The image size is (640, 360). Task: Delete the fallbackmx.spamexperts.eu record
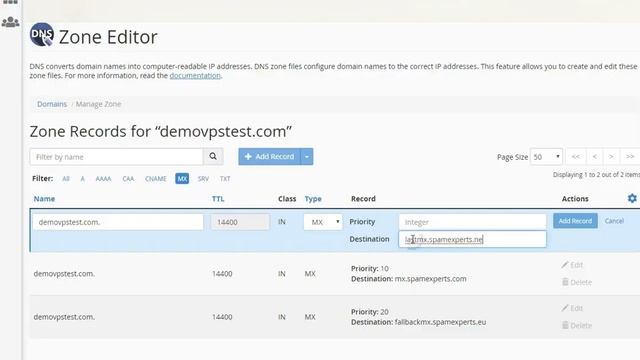point(577,325)
